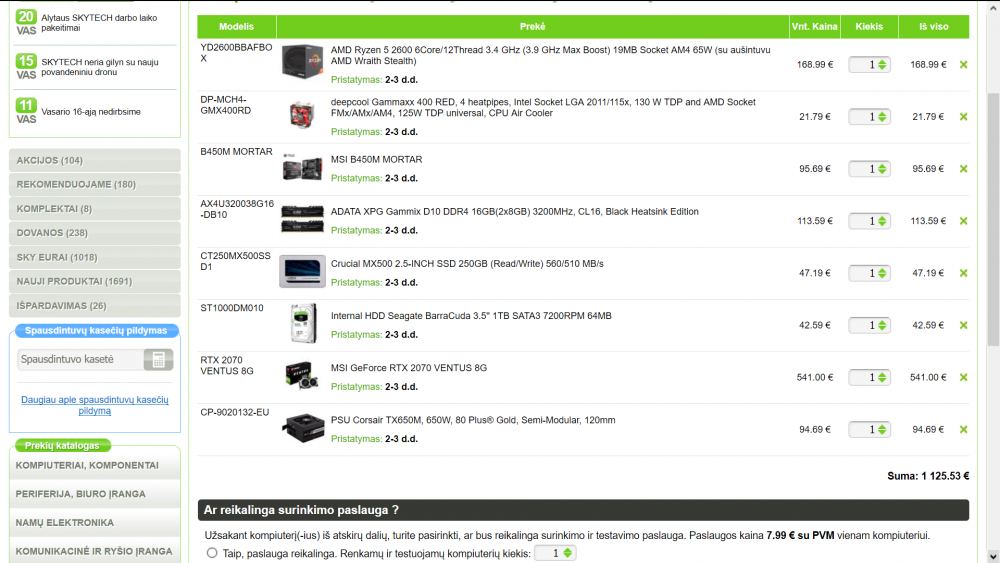Viewport: 1000px width, 563px height.
Task: Click the Modelis column header
Action: 237,27
